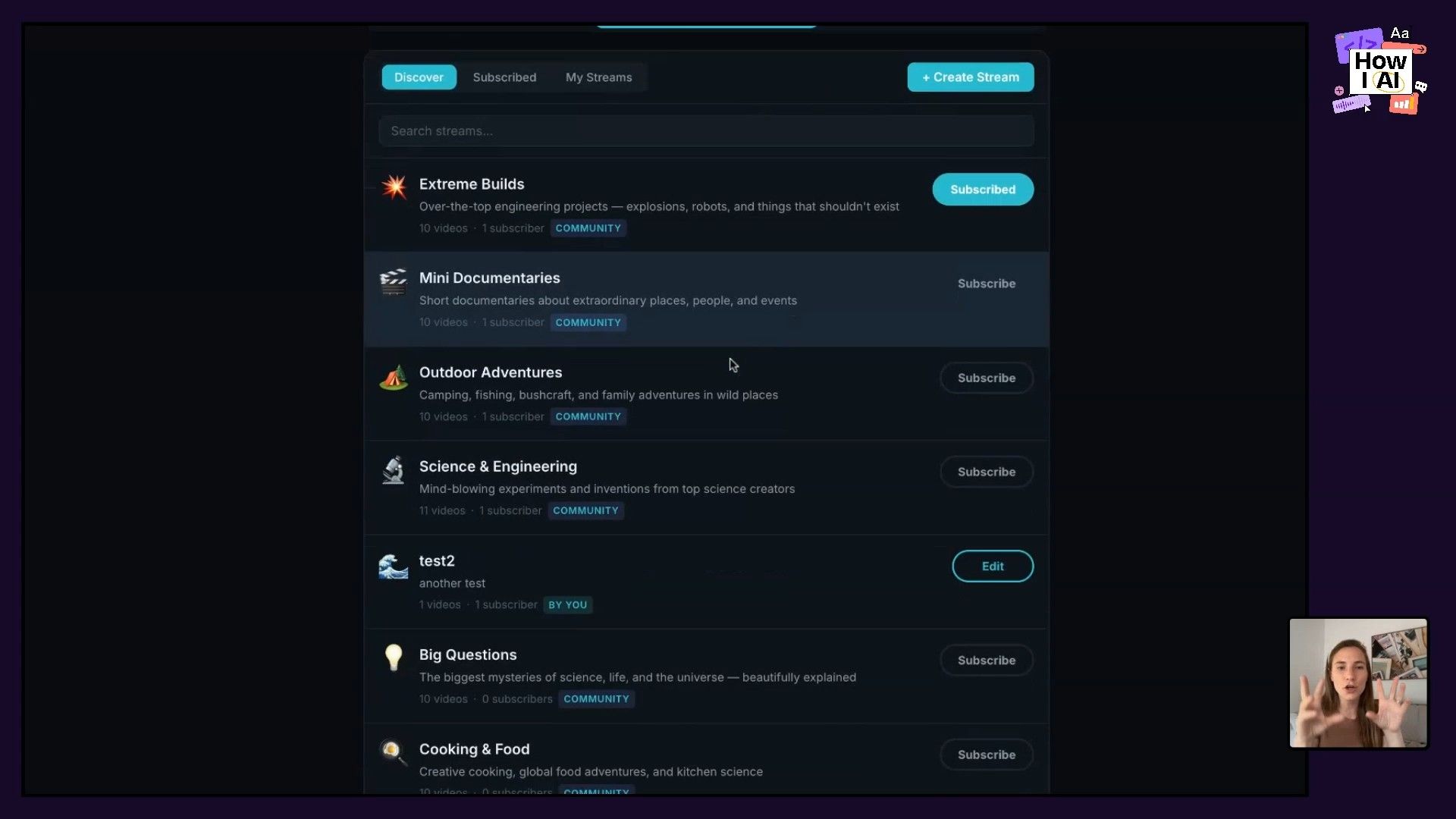Open the test2 stream title
Screen dimensions: 1456x819
(x=437, y=561)
